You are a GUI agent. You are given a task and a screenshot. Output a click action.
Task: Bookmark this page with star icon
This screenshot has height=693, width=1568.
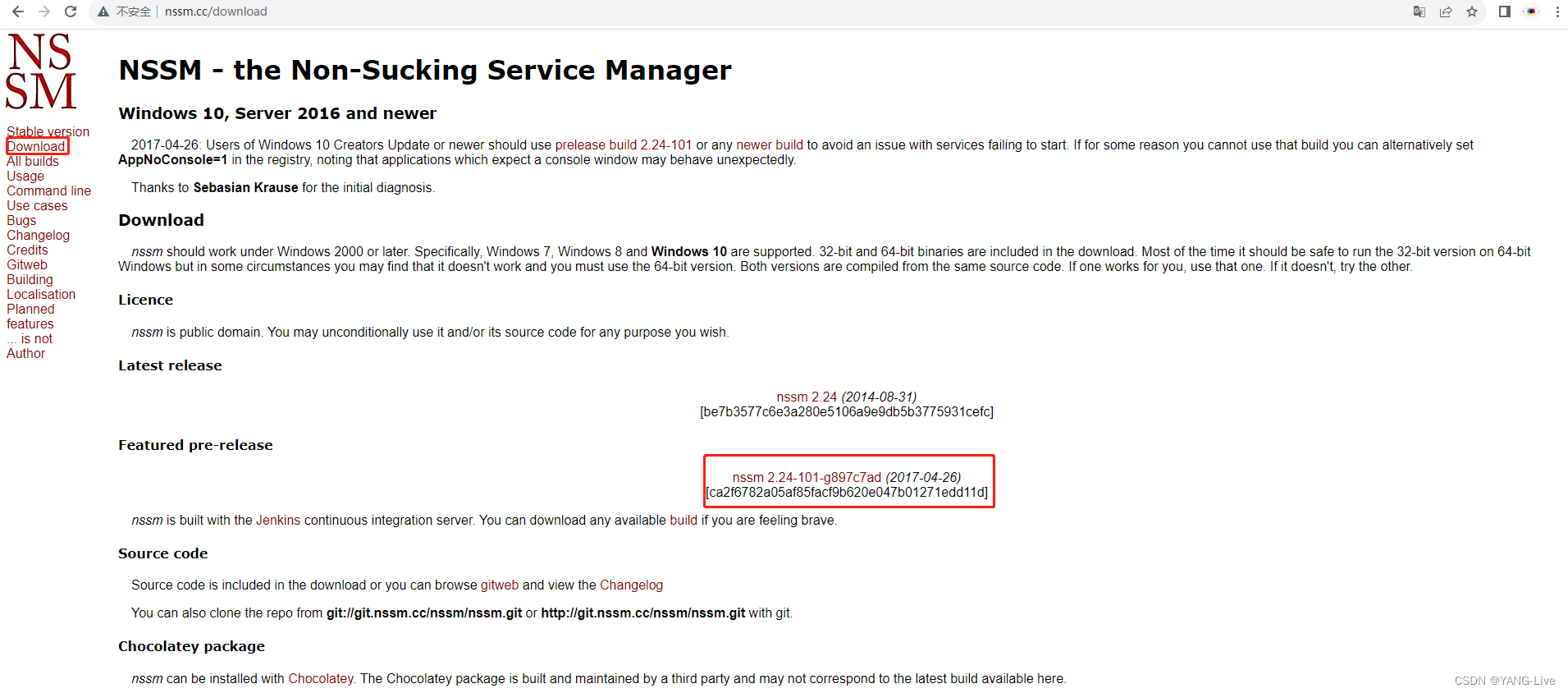[x=1472, y=11]
